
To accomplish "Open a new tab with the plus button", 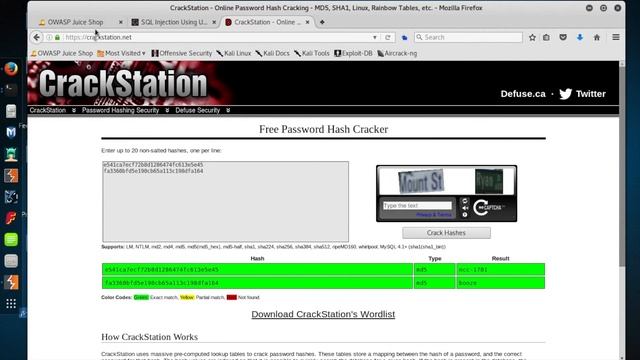I will pyautogui.click(x=322, y=22).
